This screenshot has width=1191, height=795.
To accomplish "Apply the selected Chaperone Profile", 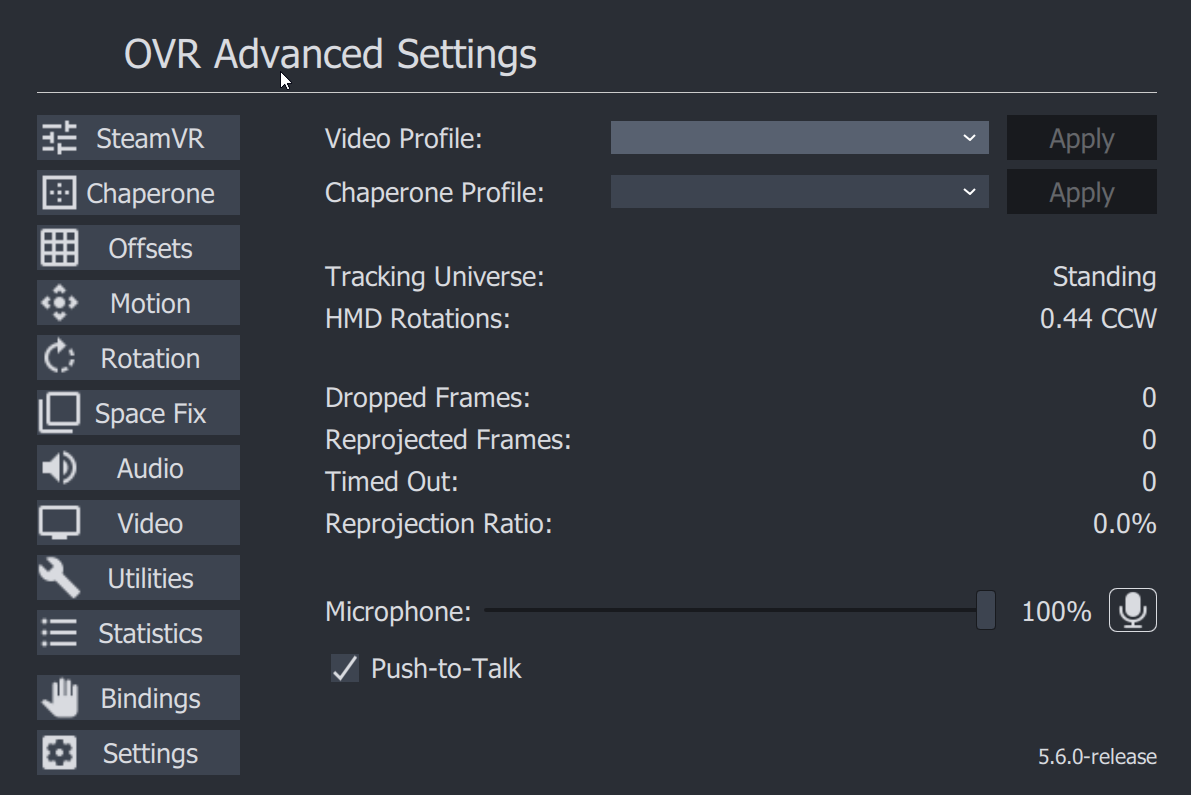I will point(1082,192).
